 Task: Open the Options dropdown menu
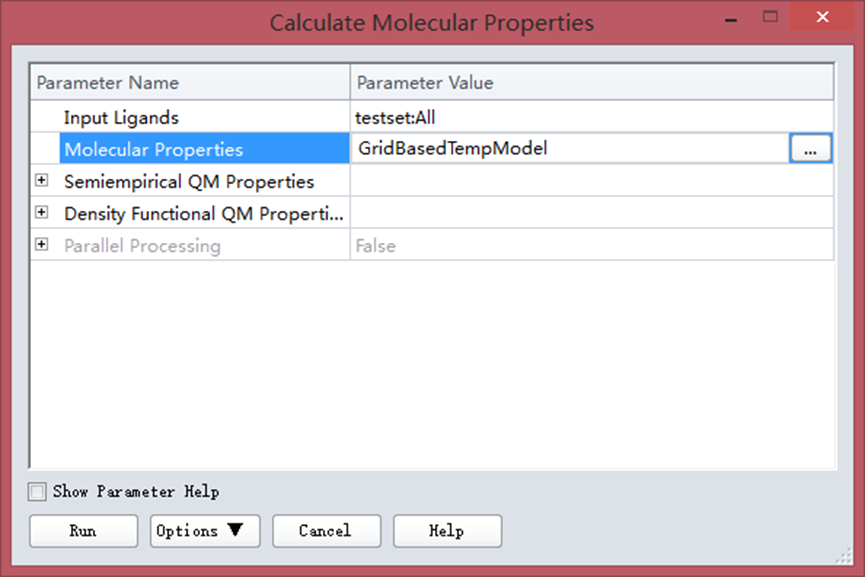(205, 531)
